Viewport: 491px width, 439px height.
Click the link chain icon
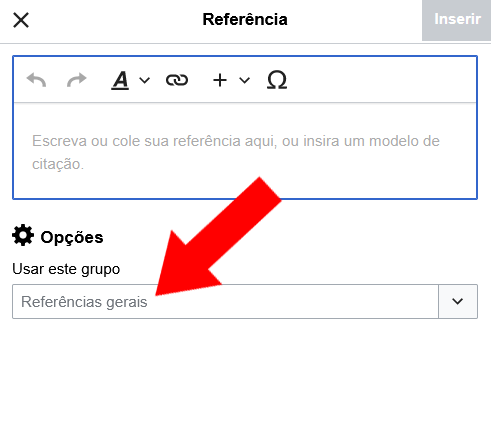click(177, 80)
